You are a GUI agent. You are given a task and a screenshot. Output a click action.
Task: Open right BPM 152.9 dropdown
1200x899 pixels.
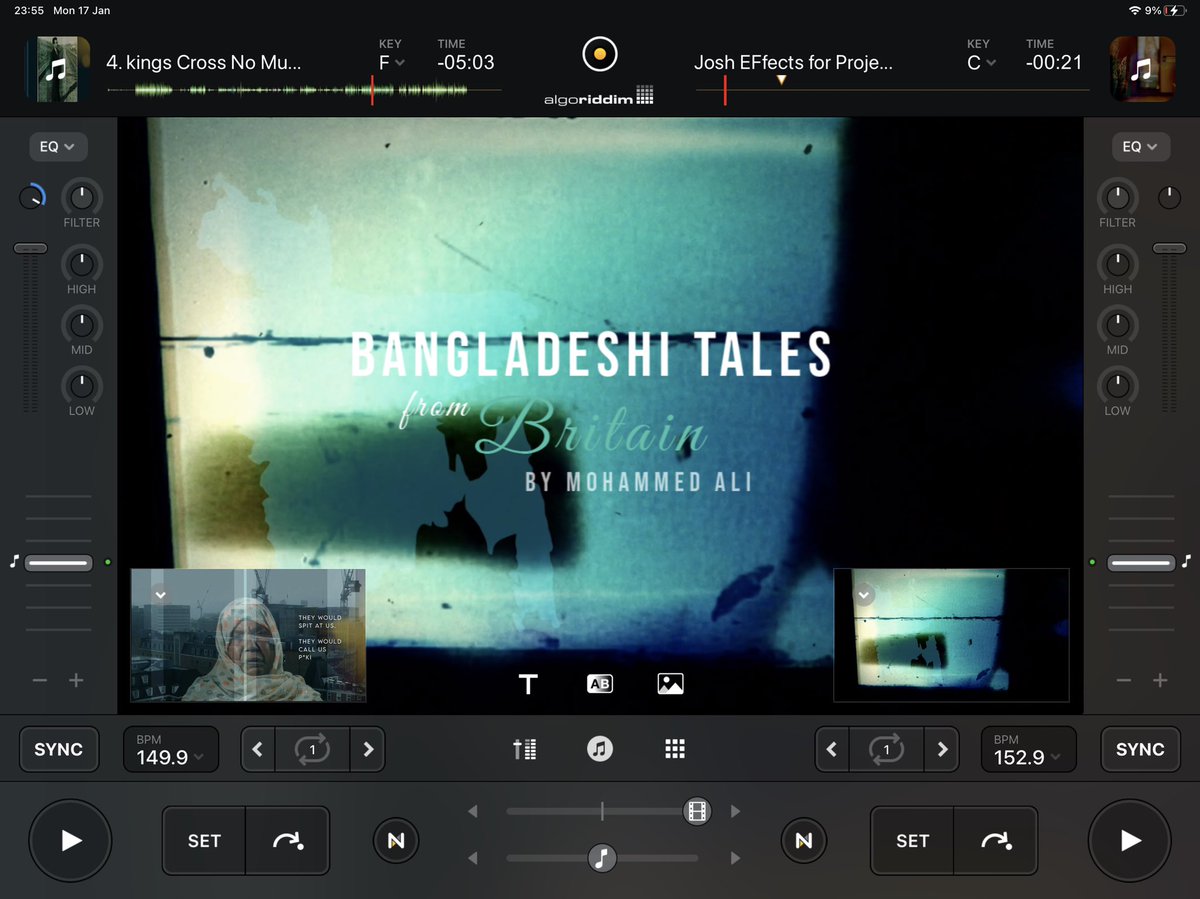click(x=1027, y=750)
